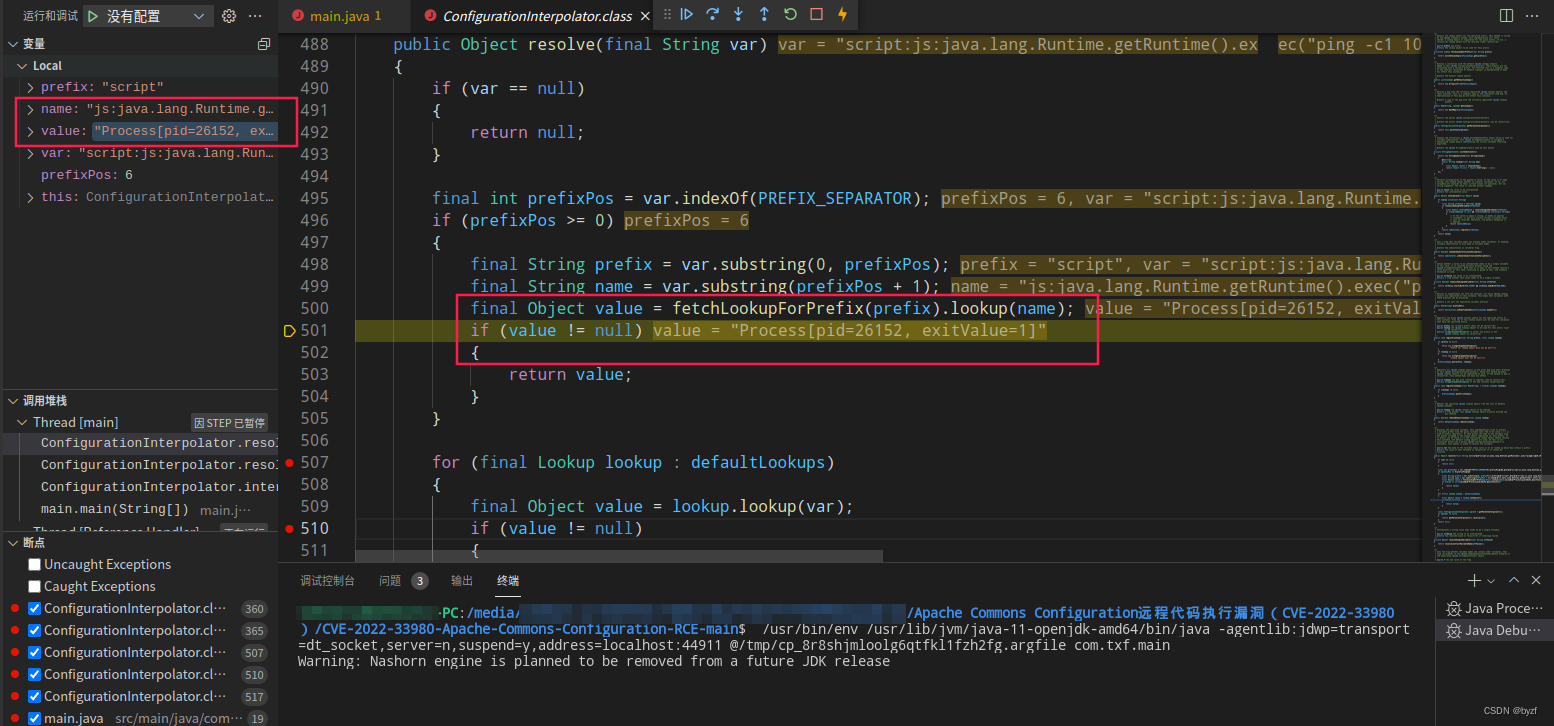Open the 问题 (Problems) tab
The width and height of the screenshot is (1554, 726).
(x=390, y=580)
